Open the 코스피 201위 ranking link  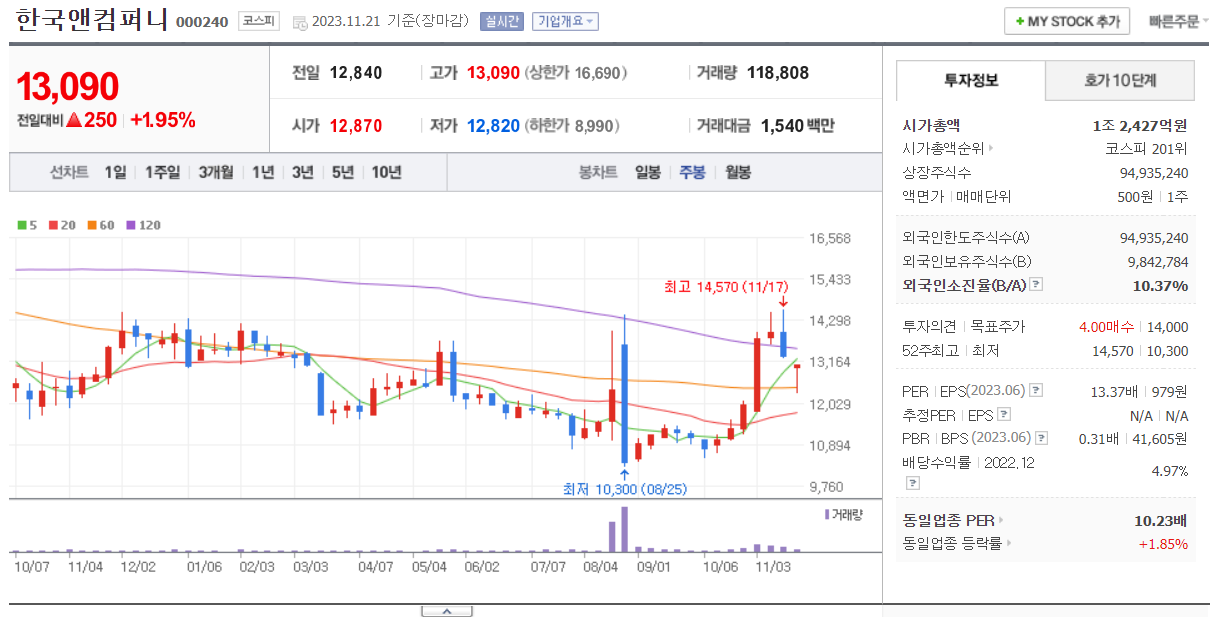pyautogui.click(x=1146, y=149)
